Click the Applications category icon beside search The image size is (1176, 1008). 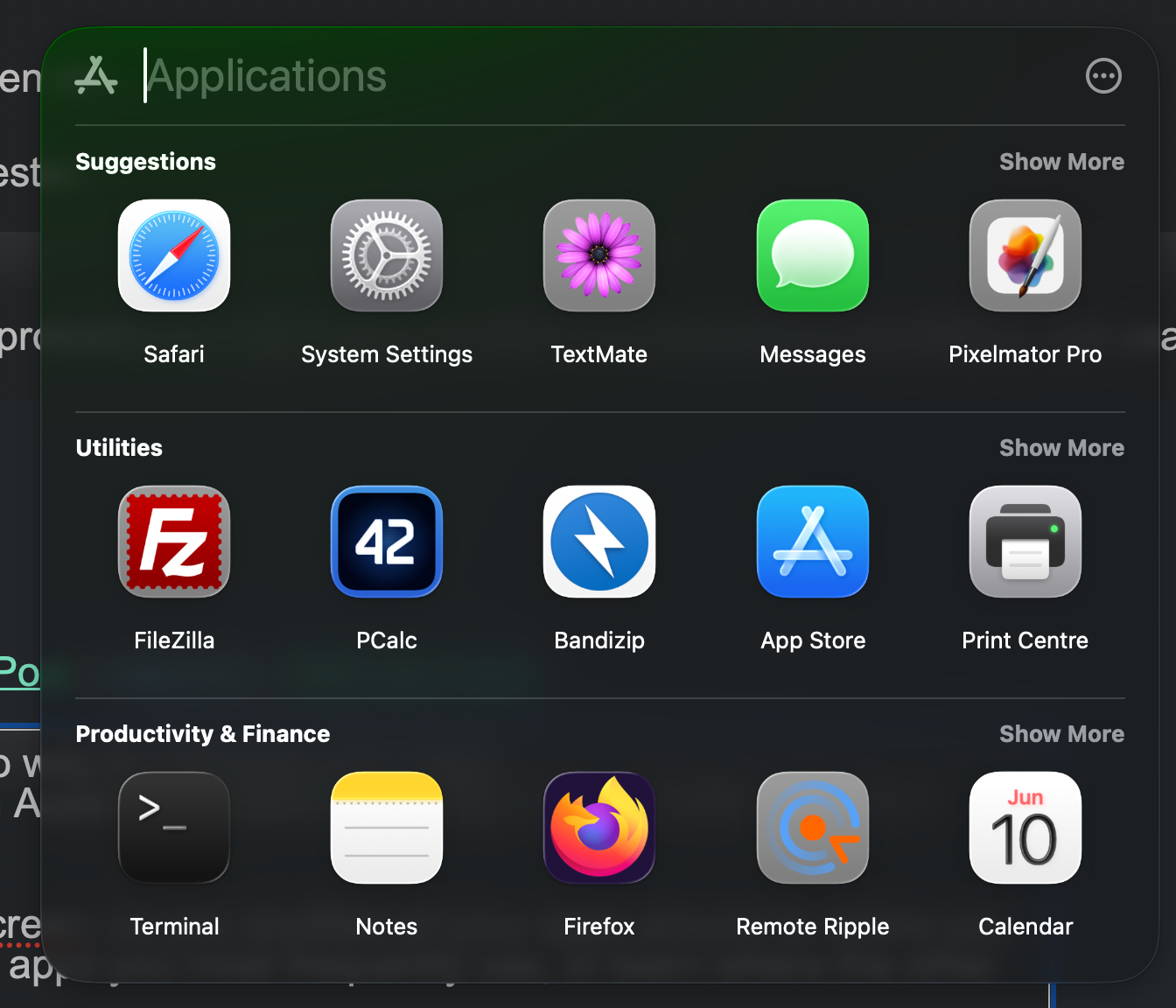click(96, 76)
